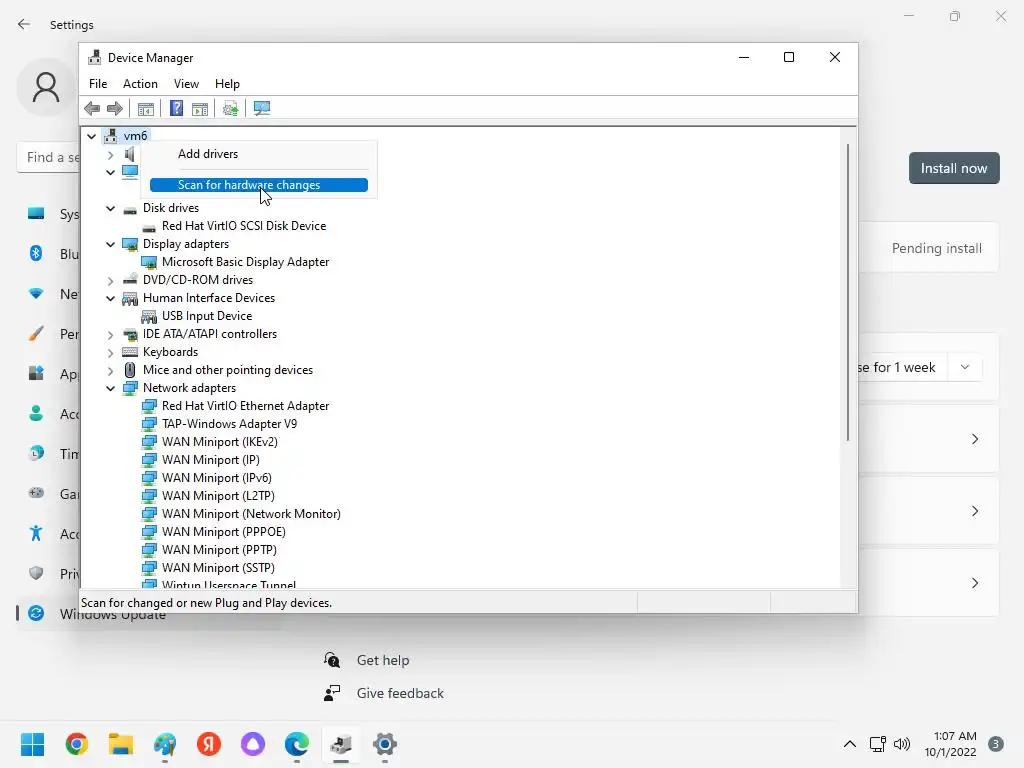This screenshot has width=1024, height=768.
Task: Click the toolbar Forward arrow
Action: [115, 108]
